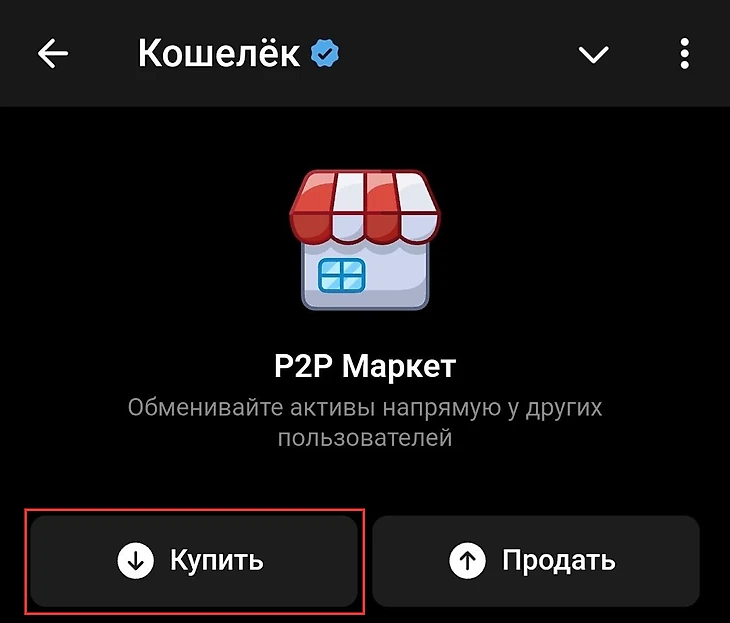Click the word пользователей in description

pyautogui.click(x=365, y=438)
